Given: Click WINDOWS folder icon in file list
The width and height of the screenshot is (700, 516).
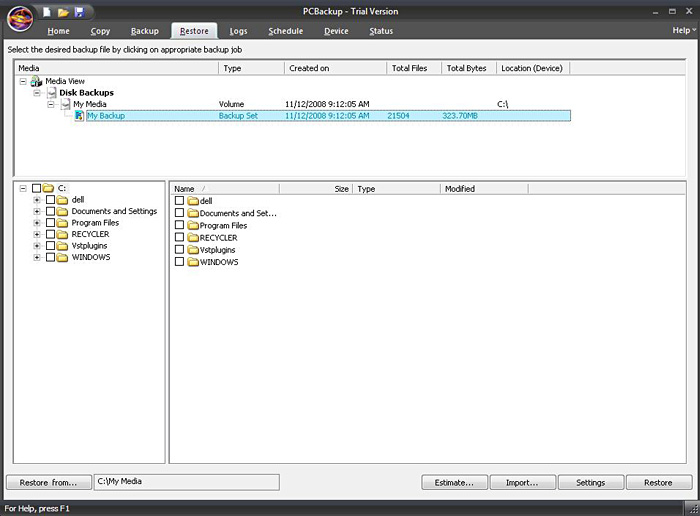Looking at the screenshot, I should click(193, 262).
